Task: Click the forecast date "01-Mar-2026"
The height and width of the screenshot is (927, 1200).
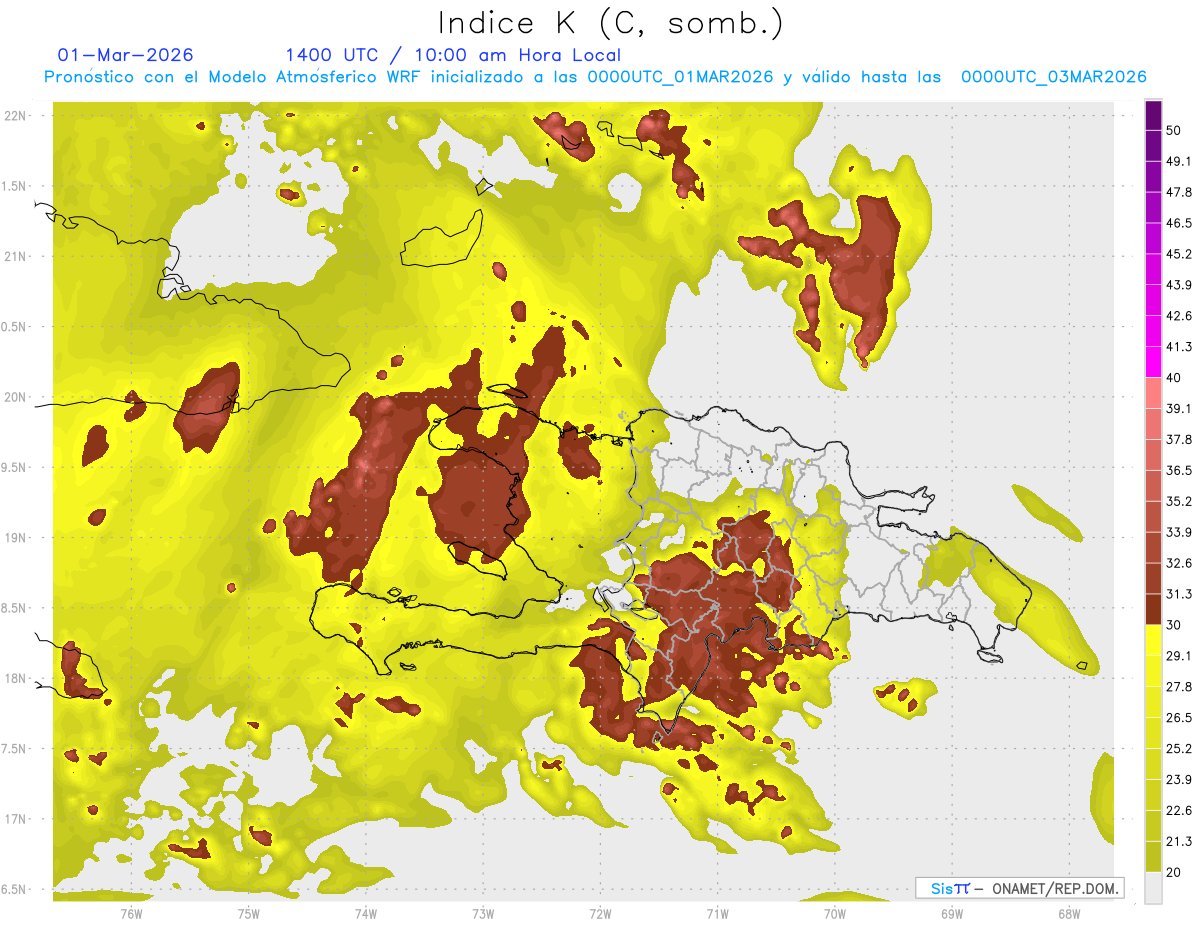Action: point(126,55)
